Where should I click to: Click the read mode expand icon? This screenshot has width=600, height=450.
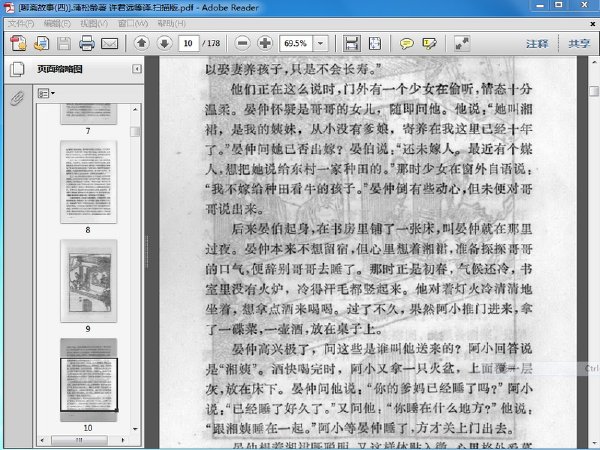462,43
